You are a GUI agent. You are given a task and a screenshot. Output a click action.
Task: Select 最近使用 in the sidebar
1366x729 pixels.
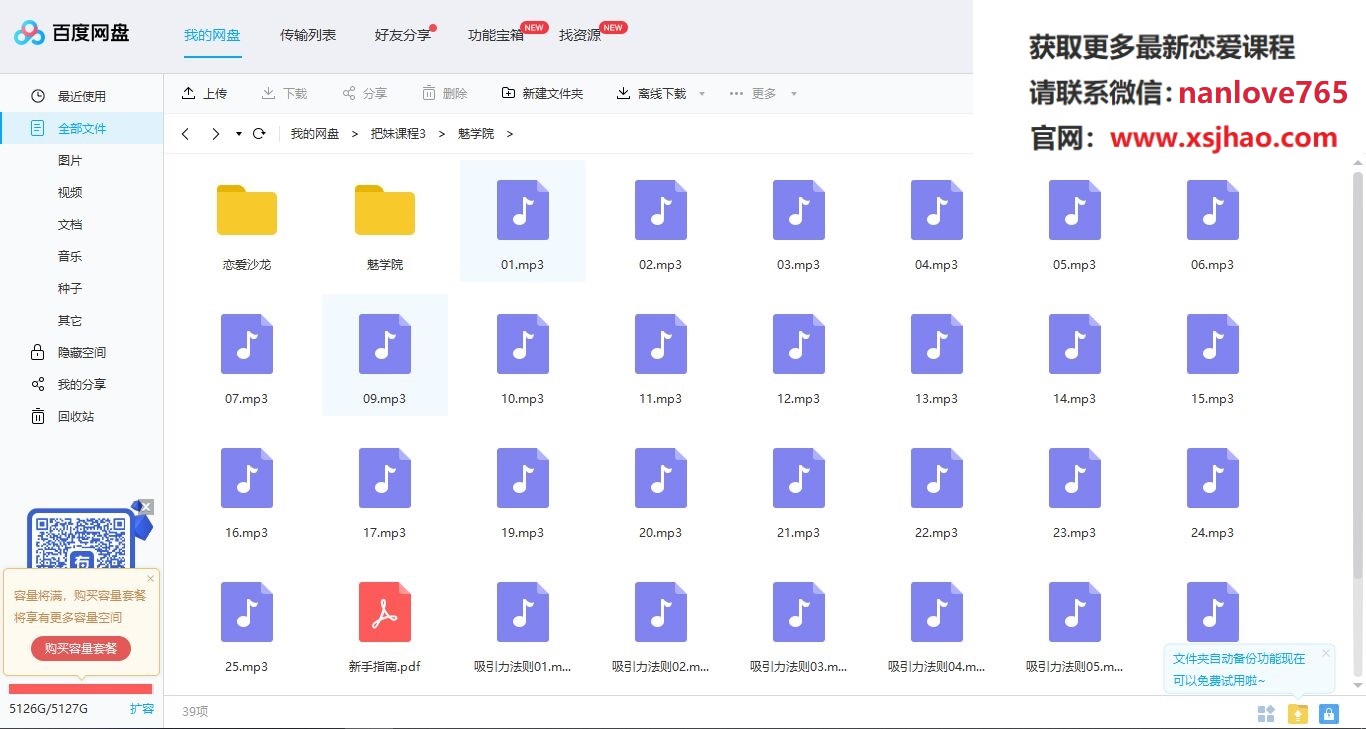pos(82,96)
